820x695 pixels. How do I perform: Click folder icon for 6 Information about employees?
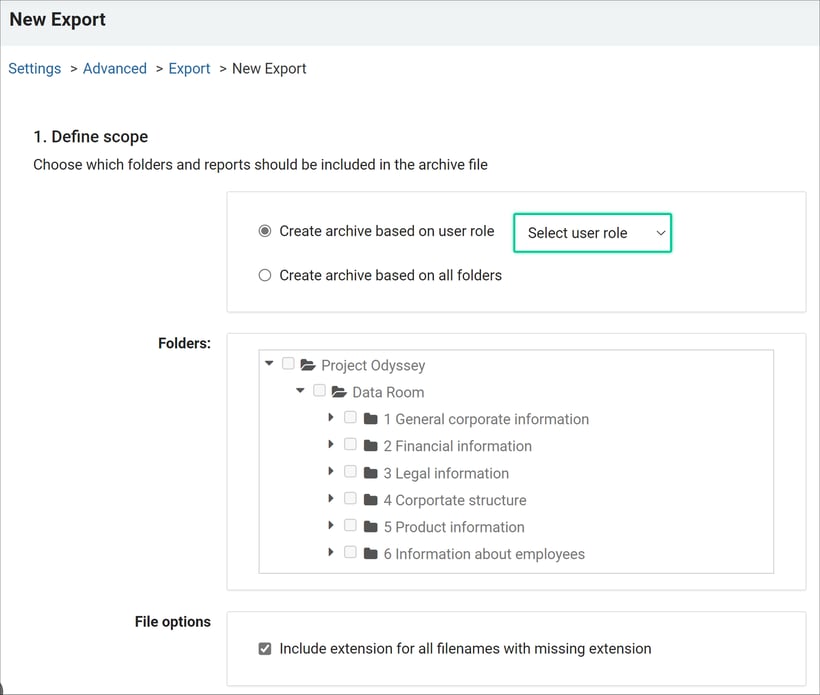(371, 554)
